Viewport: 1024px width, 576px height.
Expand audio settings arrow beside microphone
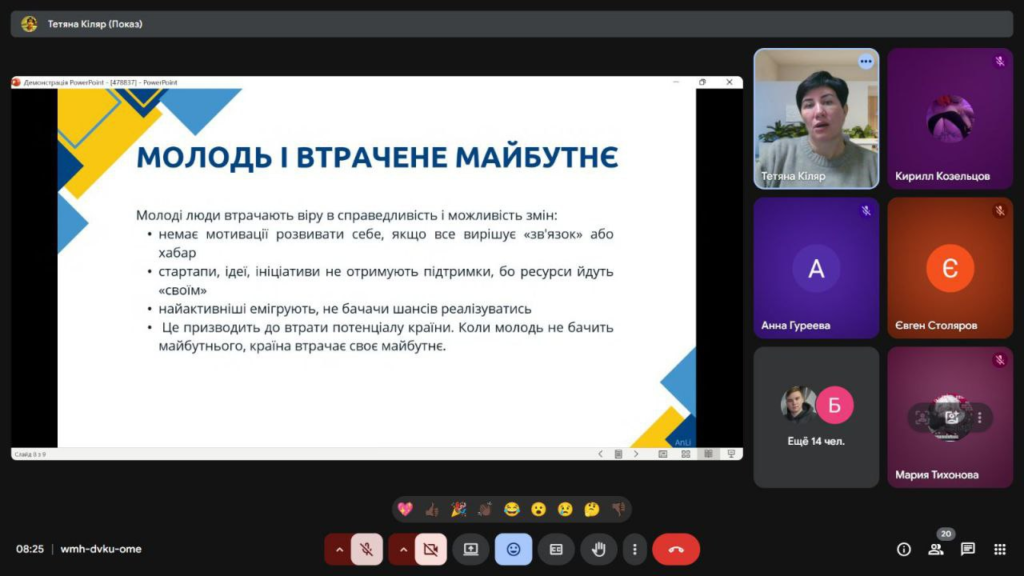[339, 549]
